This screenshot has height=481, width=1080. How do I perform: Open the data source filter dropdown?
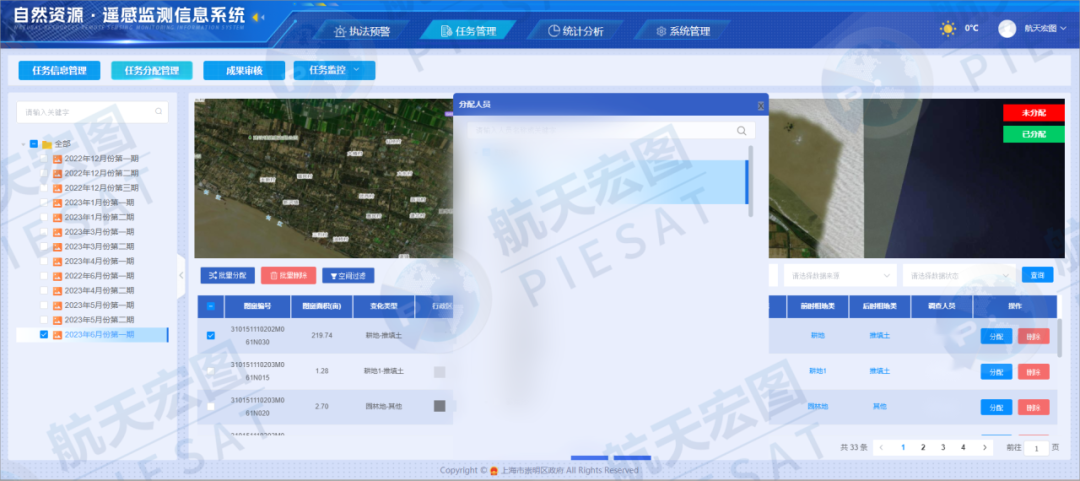(x=840, y=275)
